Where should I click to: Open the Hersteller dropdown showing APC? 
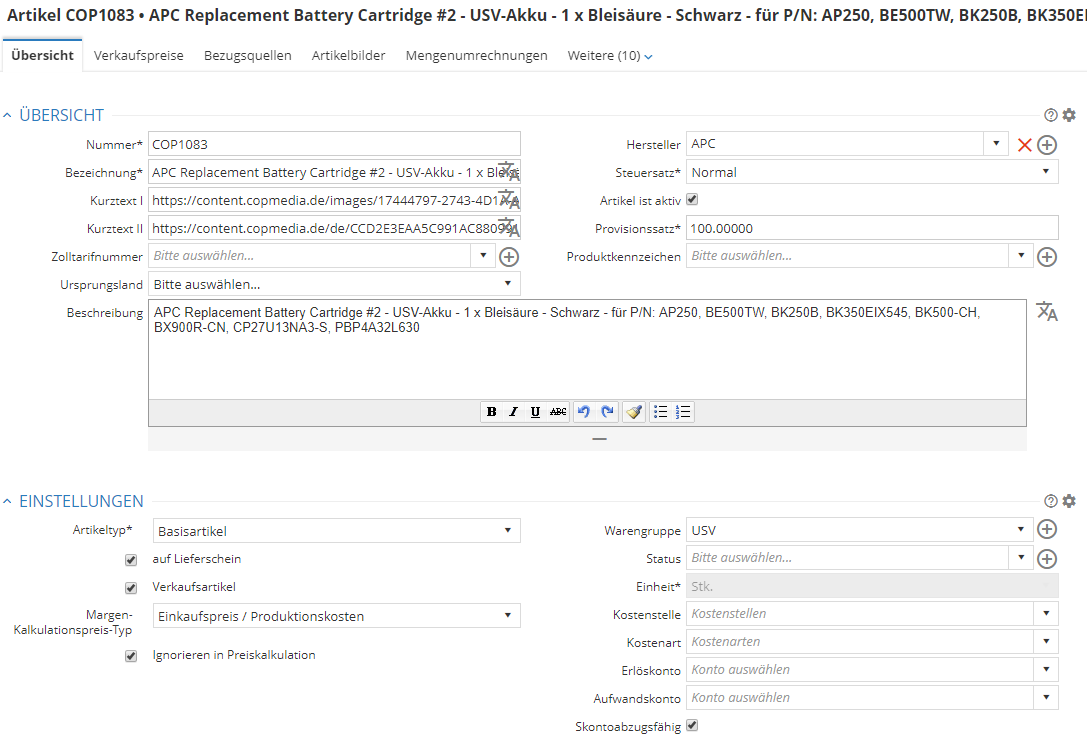click(x=996, y=143)
